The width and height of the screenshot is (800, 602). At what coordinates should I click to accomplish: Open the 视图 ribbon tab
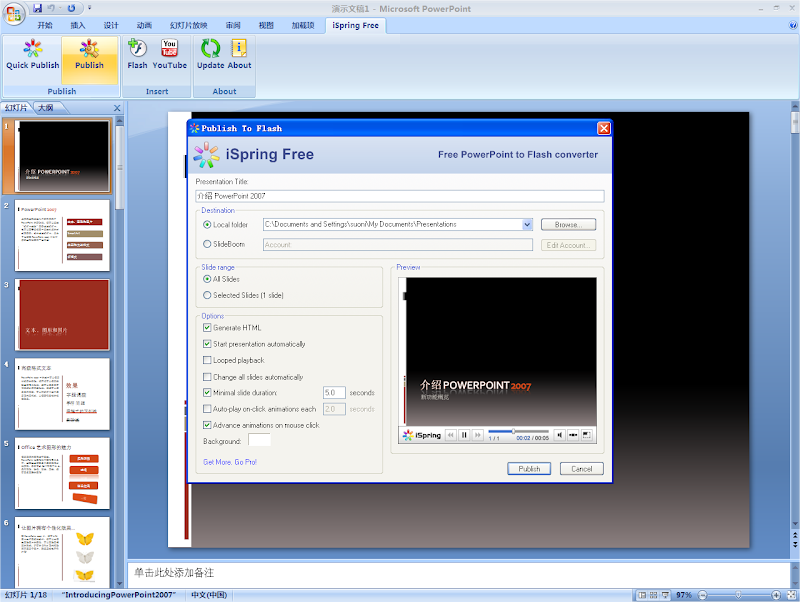pyautogui.click(x=266, y=25)
